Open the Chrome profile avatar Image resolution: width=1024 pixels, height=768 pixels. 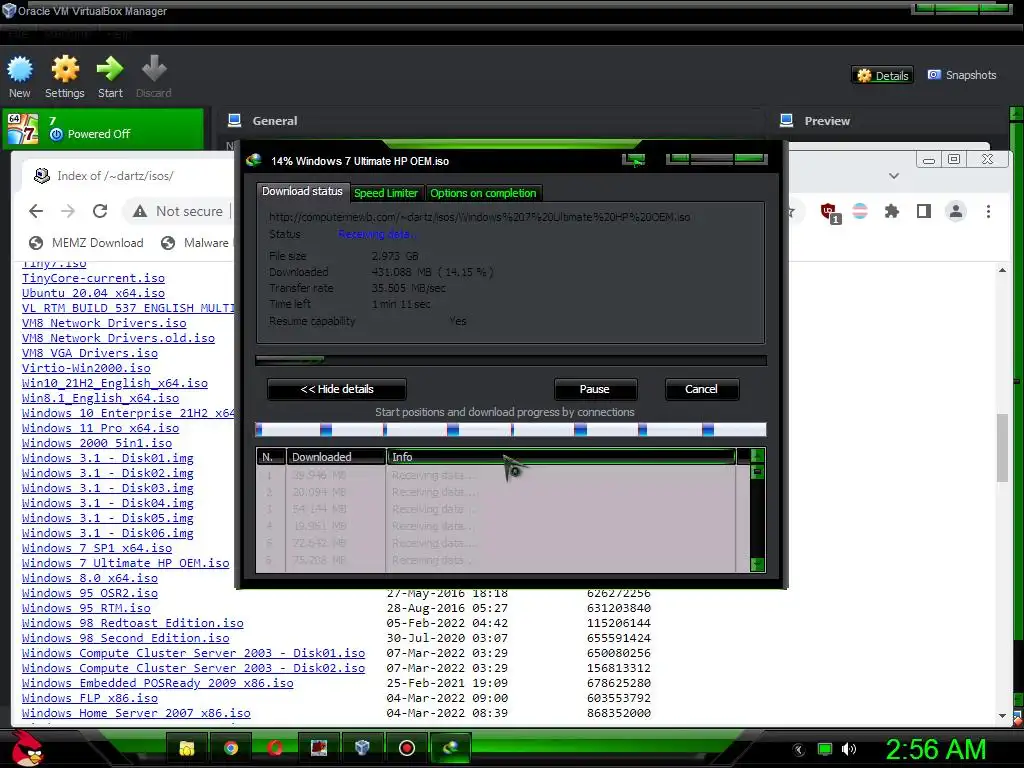click(x=955, y=211)
